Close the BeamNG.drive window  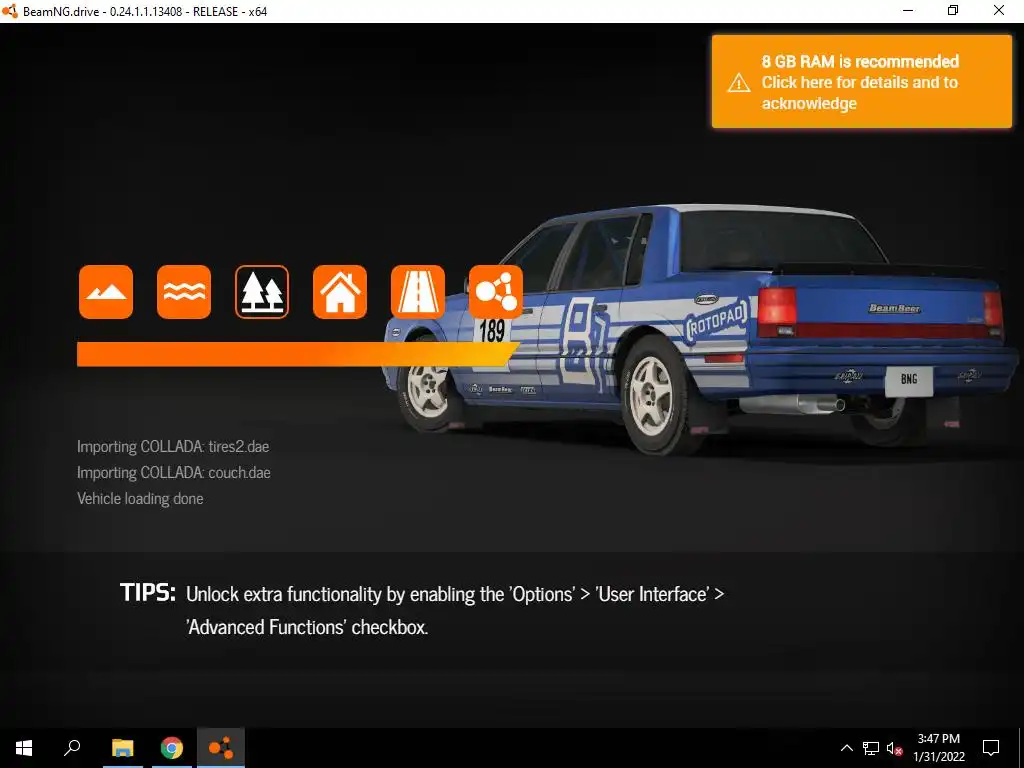[999, 10]
